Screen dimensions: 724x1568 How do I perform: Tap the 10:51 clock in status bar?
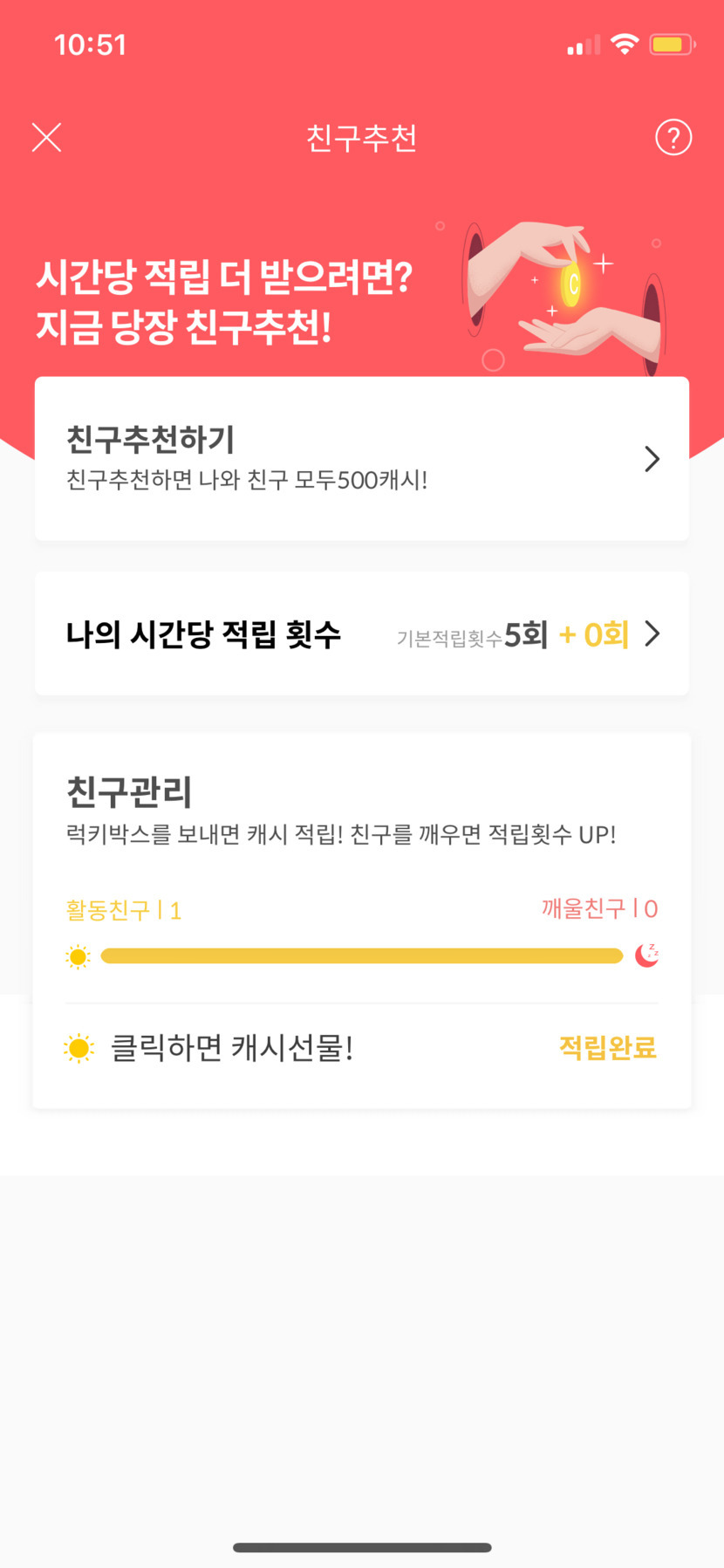[x=91, y=45]
